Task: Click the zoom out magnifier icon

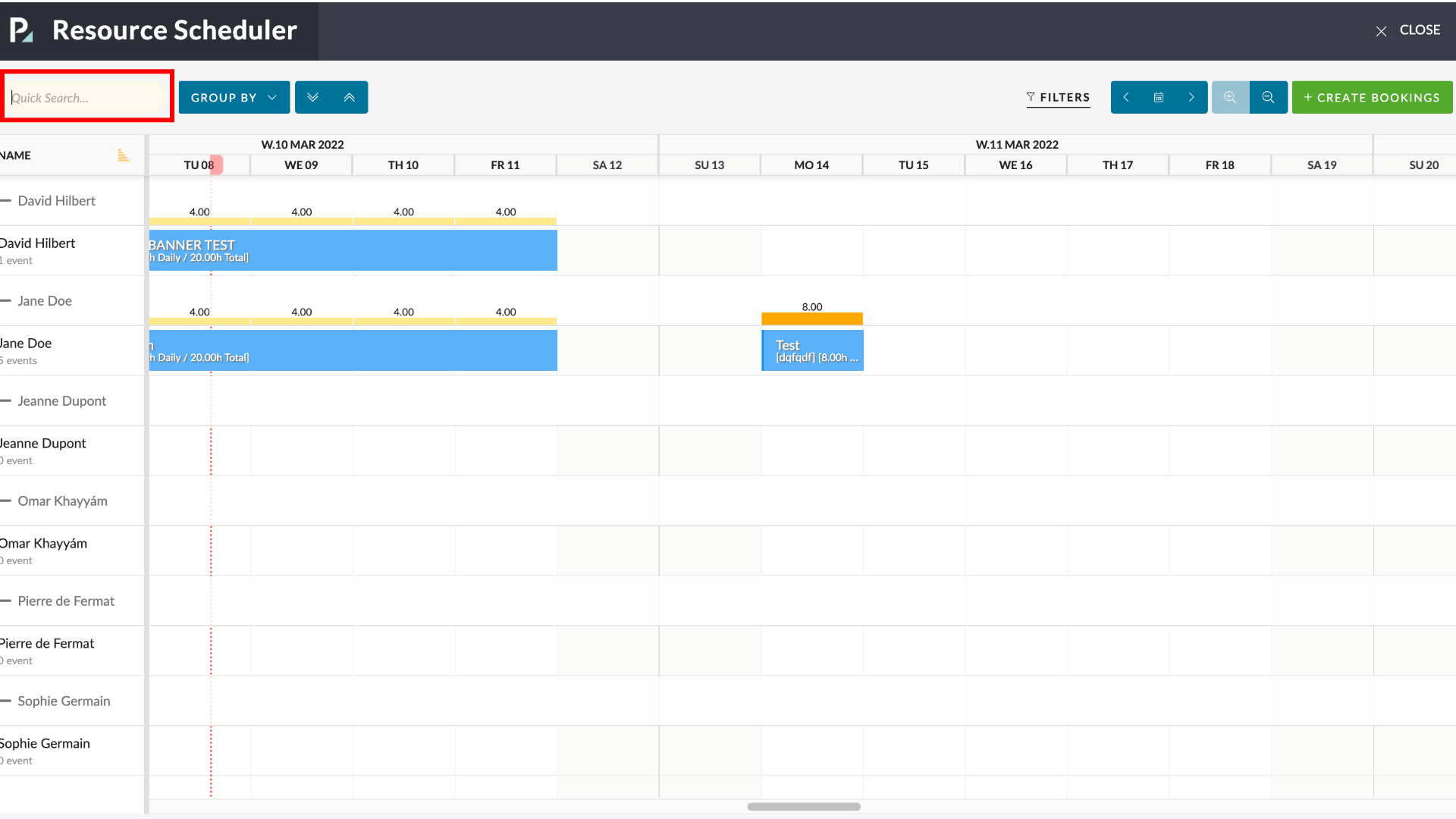Action: tap(1268, 97)
